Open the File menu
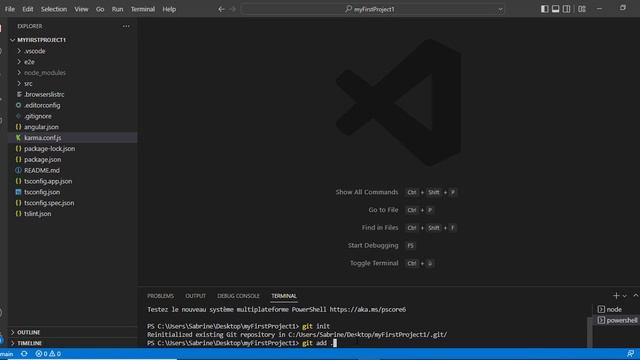Screen dimensions: 640x360 click(10, 9)
